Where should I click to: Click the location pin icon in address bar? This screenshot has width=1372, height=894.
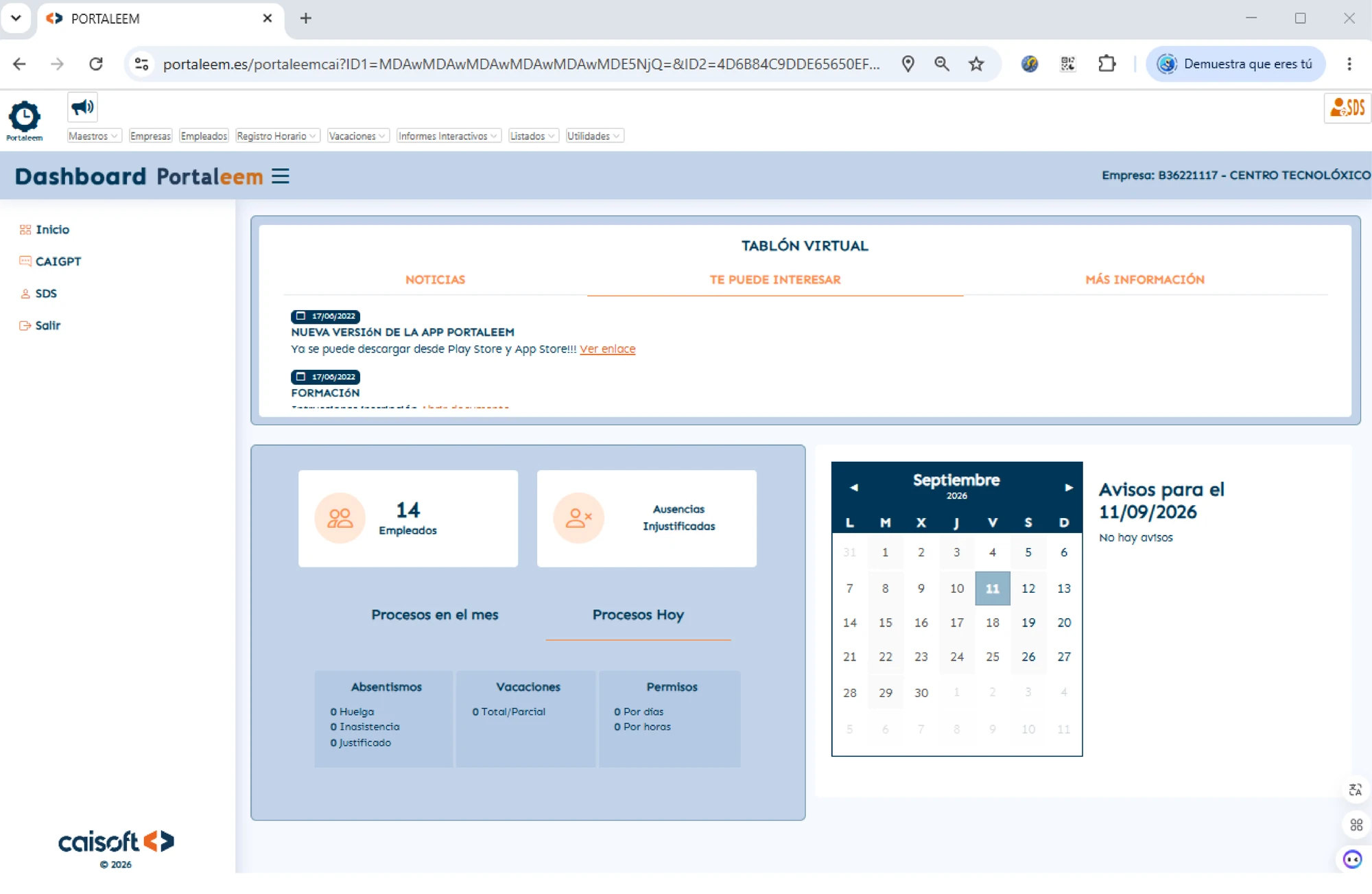[908, 64]
